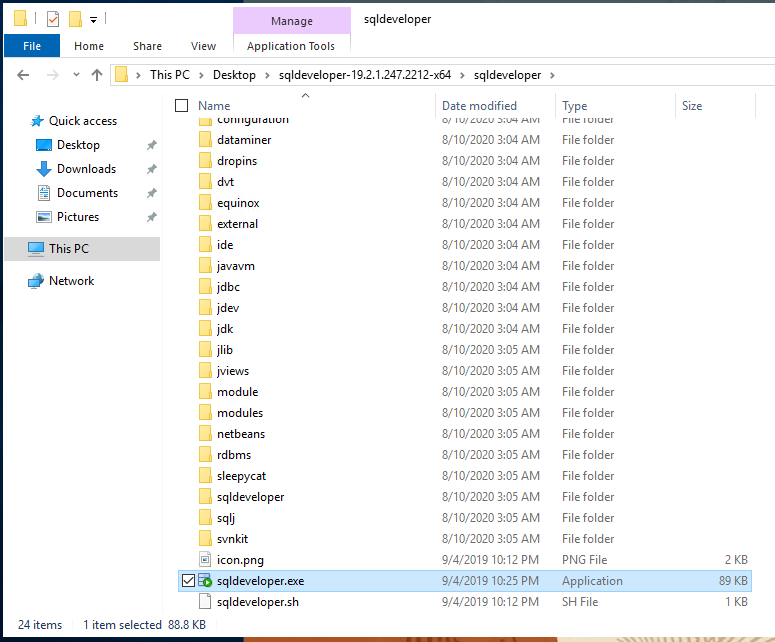Switch to the Home ribbon tab
775x642 pixels.
(89, 46)
